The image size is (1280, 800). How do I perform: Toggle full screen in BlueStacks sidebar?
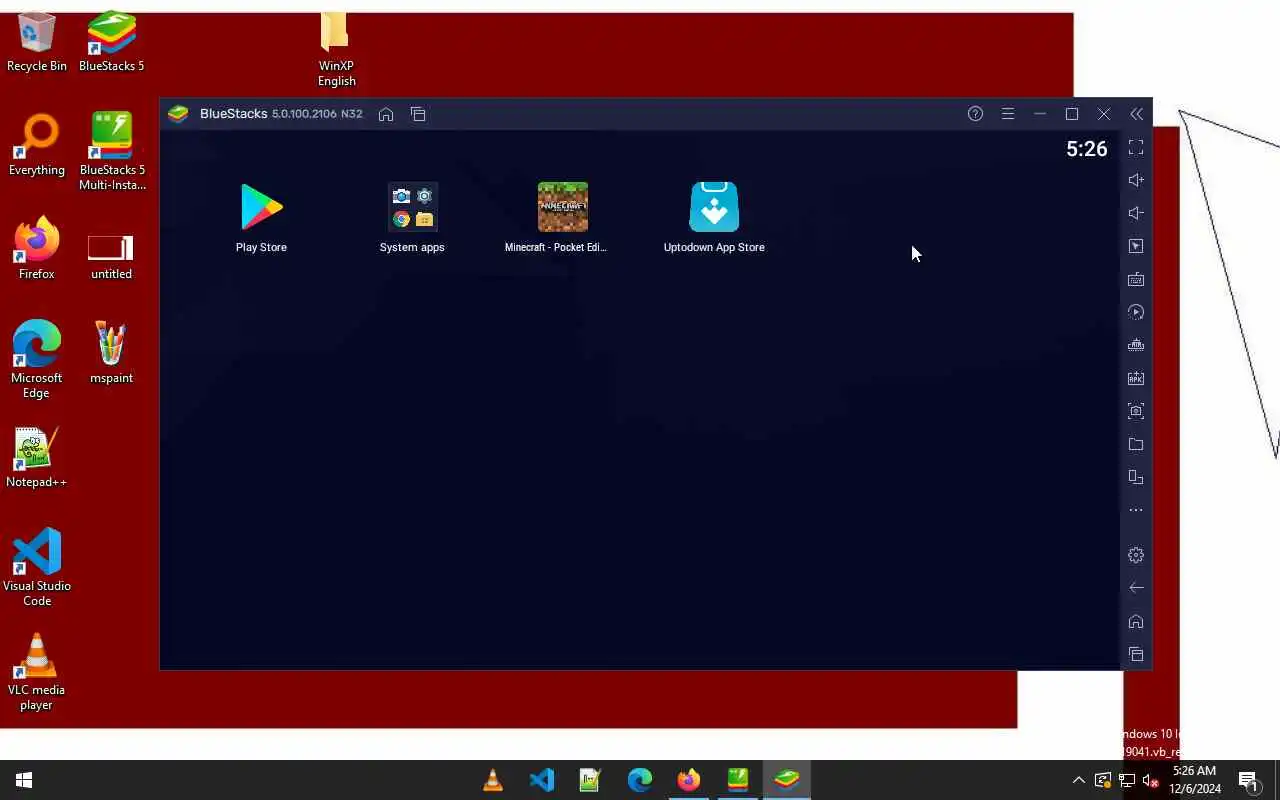pyautogui.click(x=1136, y=147)
